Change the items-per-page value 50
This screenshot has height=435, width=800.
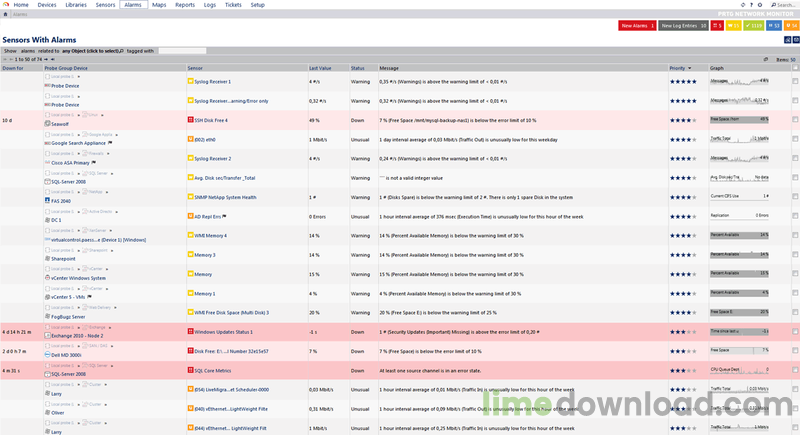click(x=792, y=59)
